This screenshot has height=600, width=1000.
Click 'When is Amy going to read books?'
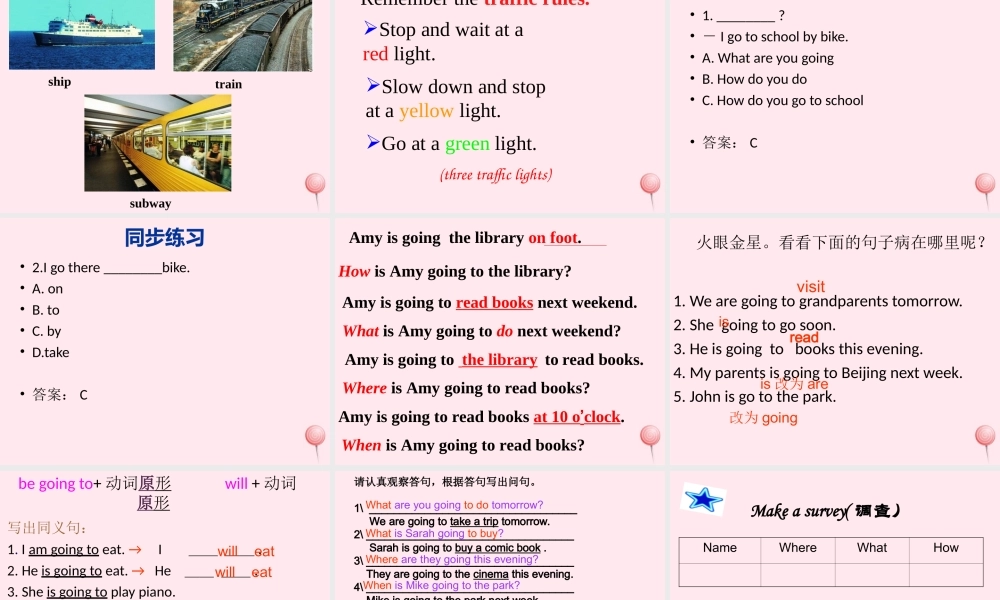point(463,445)
